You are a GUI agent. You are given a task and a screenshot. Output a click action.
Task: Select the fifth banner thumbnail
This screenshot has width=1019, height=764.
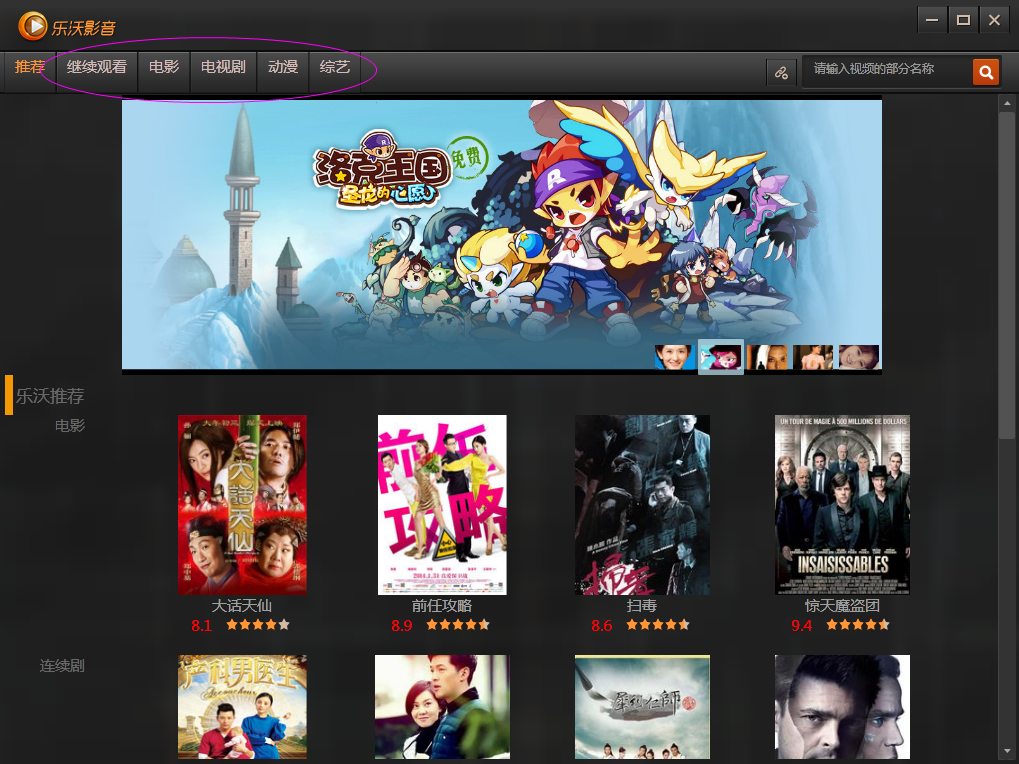point(859,357)
